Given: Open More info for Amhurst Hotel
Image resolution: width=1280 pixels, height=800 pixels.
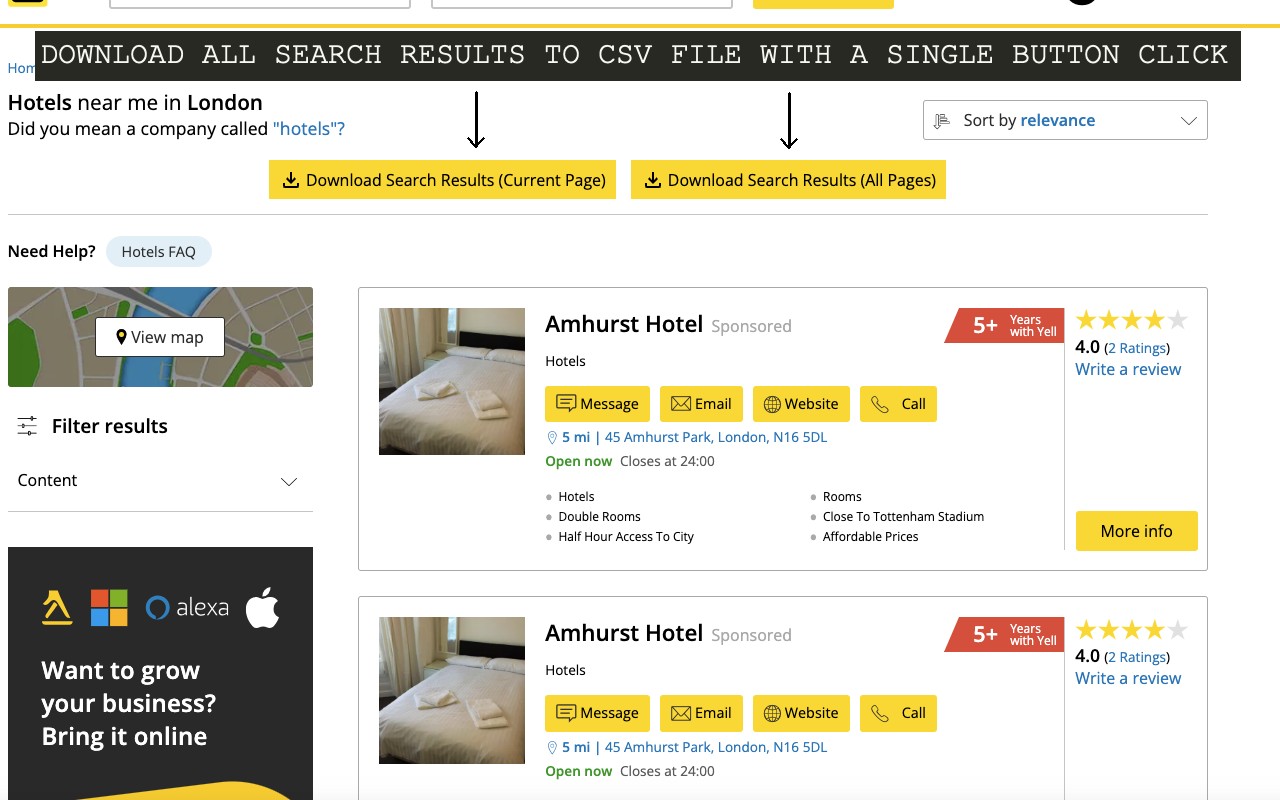Looking at the screenshot, I should [1136, 531].
